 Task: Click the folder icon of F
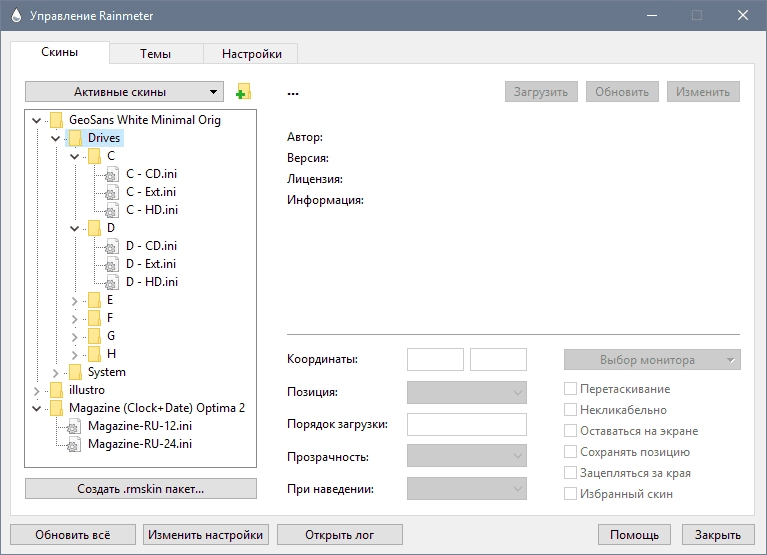(x=94, y=318)
